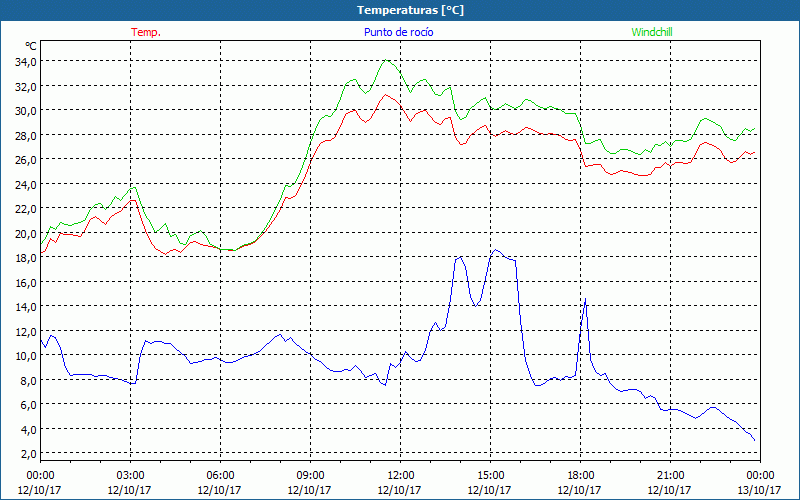The width and height of the screenshot is (800, 500).
Task: Click the 20,0 y-axis label
Action: pos(27,233)
